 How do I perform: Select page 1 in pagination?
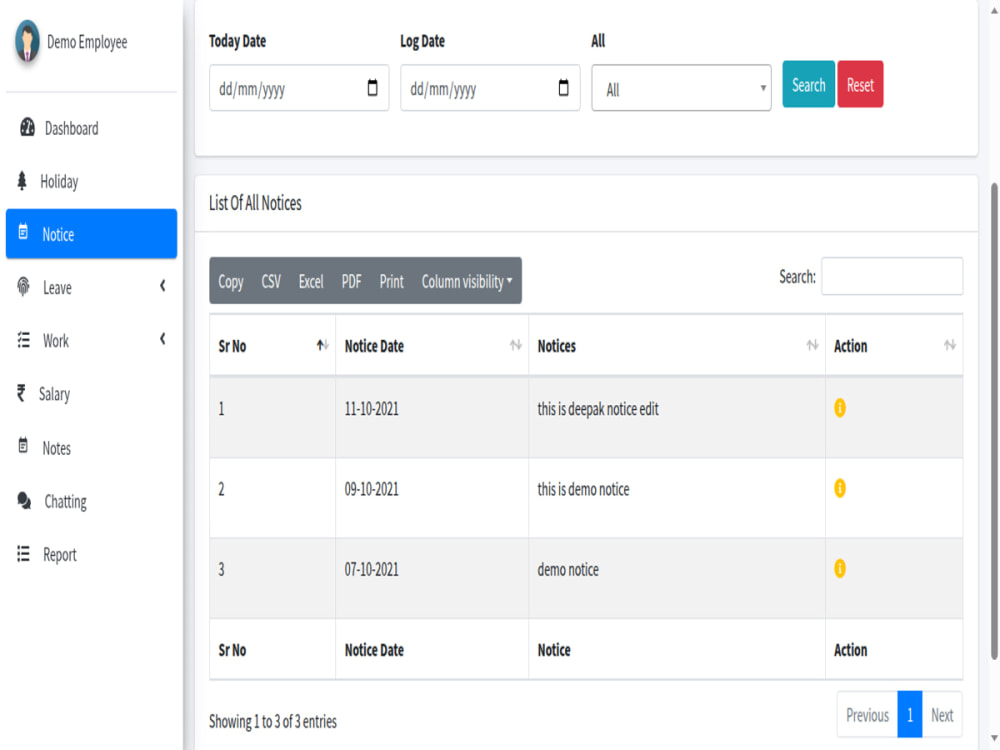(909, 715)
